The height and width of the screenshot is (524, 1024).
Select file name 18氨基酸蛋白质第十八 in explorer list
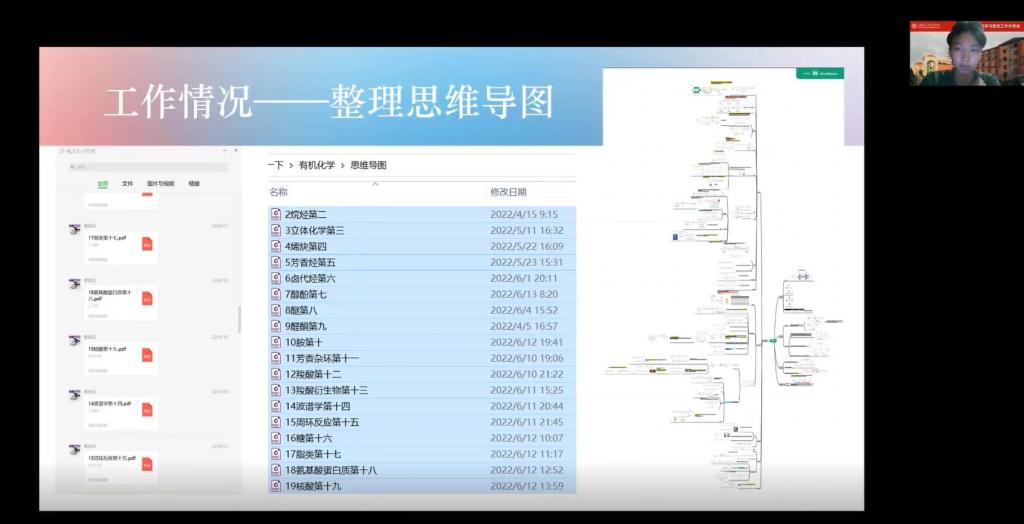[331, 470]
